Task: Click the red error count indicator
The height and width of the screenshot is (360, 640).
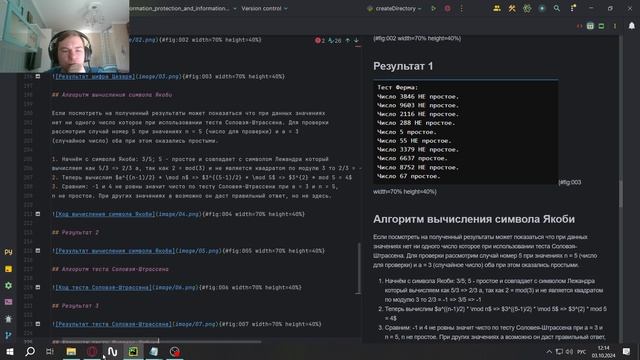Action: 320,40
